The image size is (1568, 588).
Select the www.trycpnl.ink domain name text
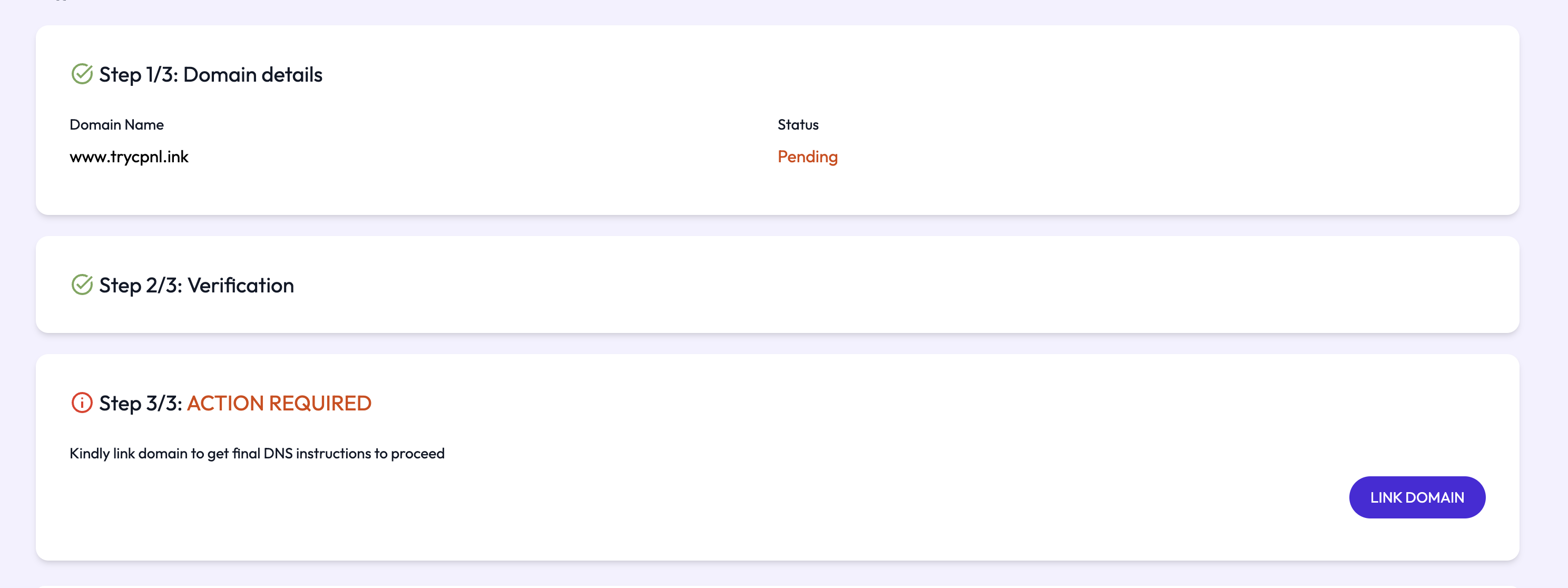pyautogui.click(x=129, y=157)
